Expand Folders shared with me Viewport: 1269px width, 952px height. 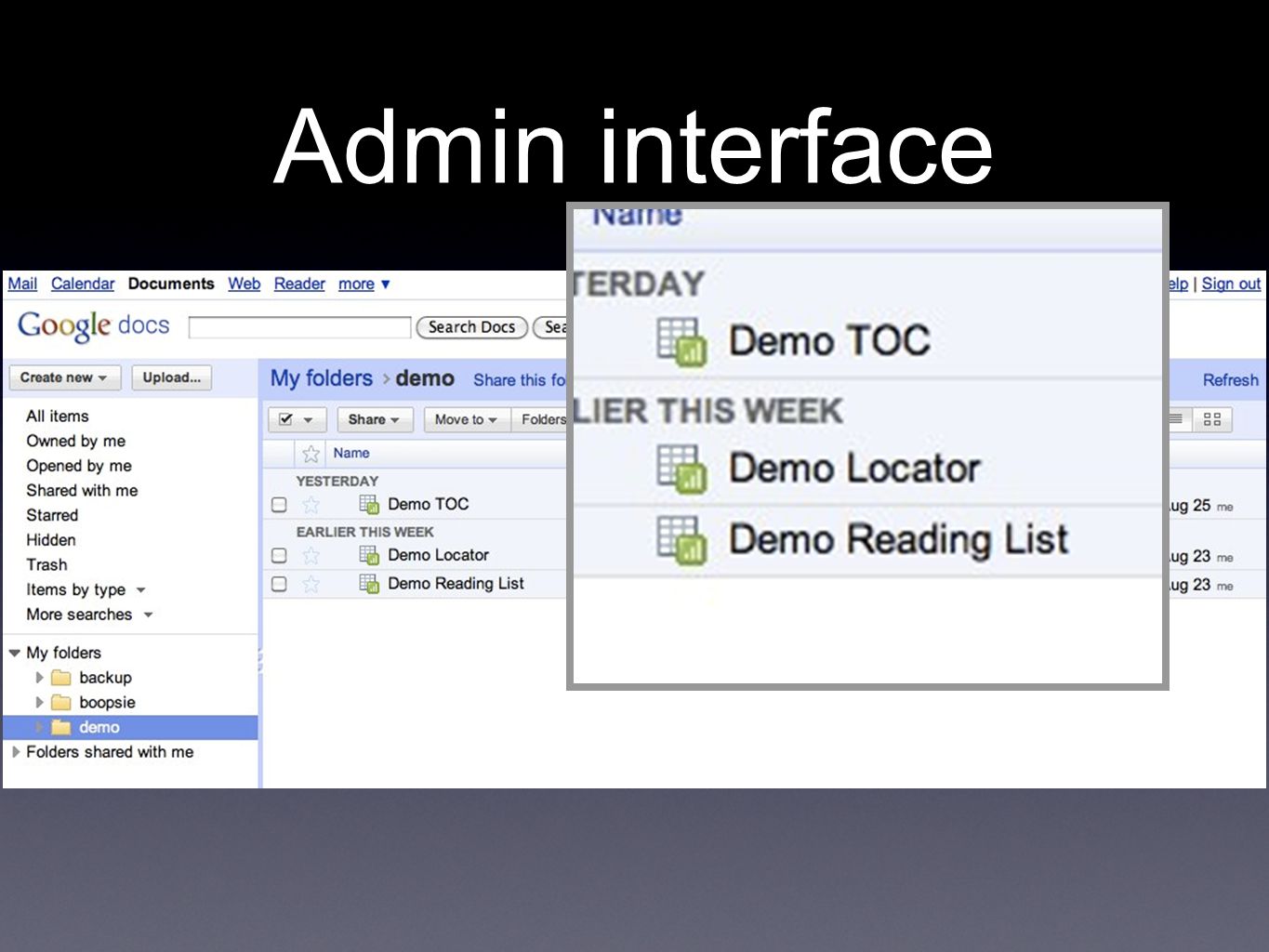tap(16, 751)
